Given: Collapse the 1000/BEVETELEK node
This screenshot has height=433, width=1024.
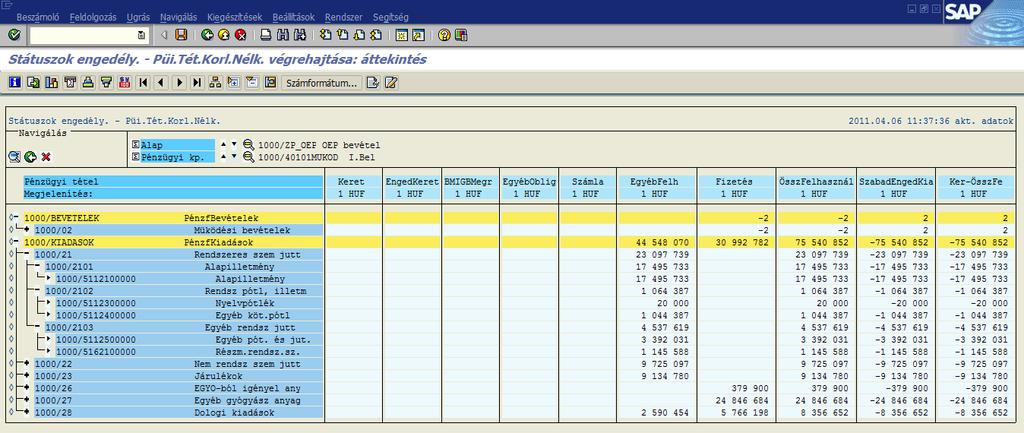Looking at the screenshot, I should [x=16, y=217].
